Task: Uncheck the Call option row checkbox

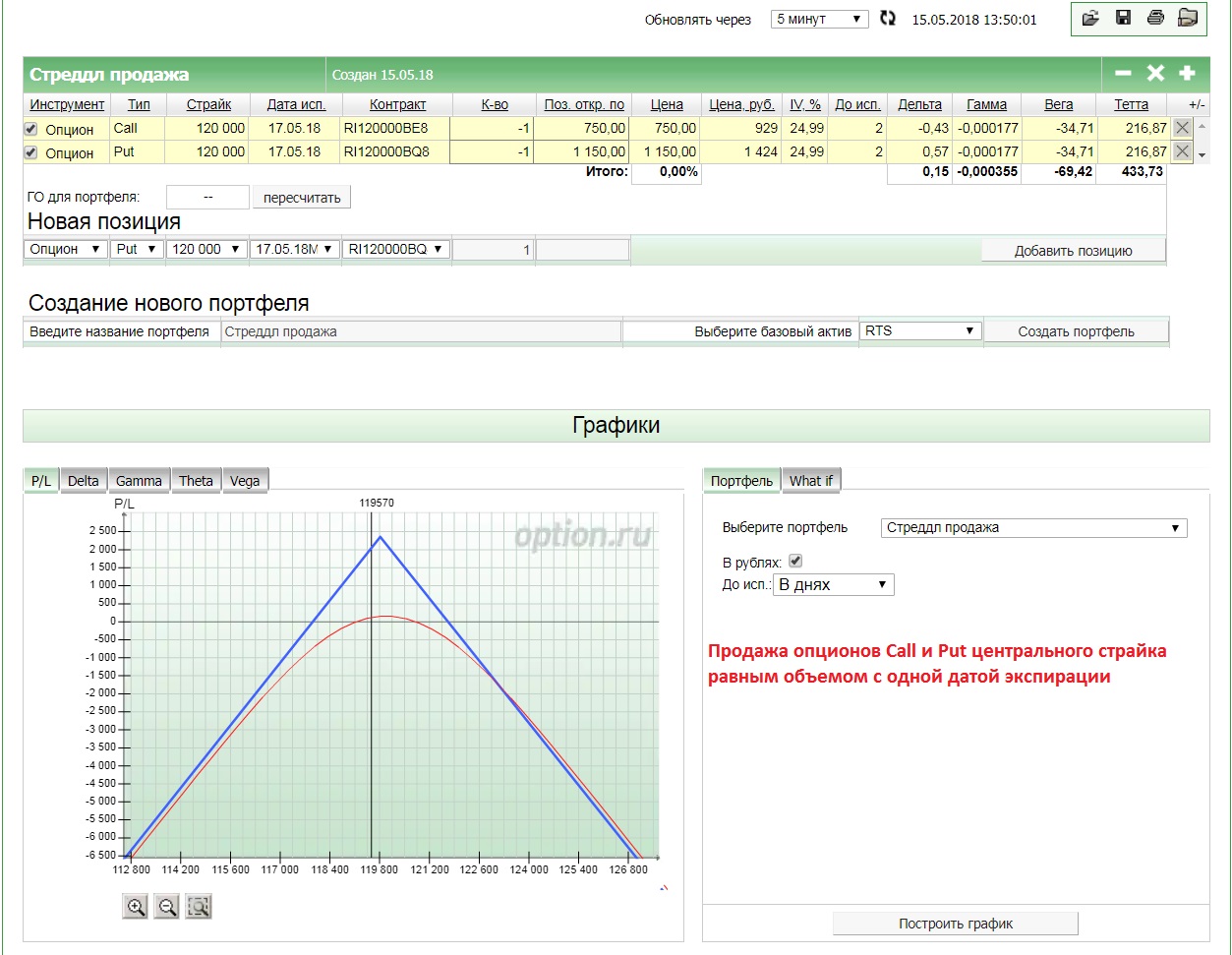Action: pyautogui.click(x=30, y=129)
